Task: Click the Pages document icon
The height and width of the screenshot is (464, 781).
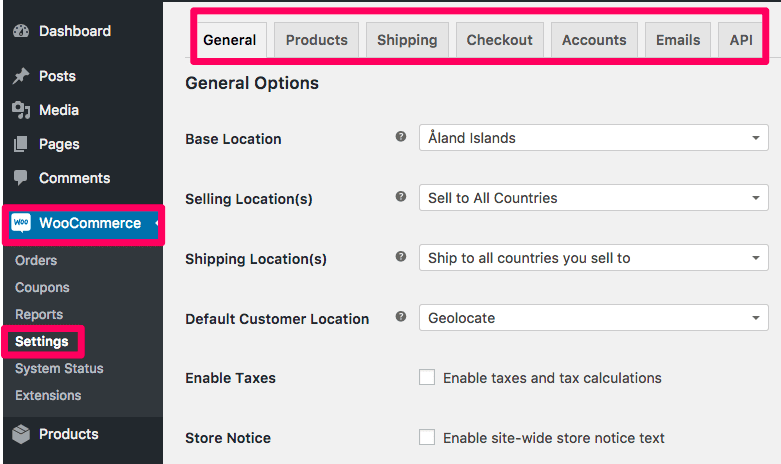Action: pyautogui.click(x=21, y=144)
